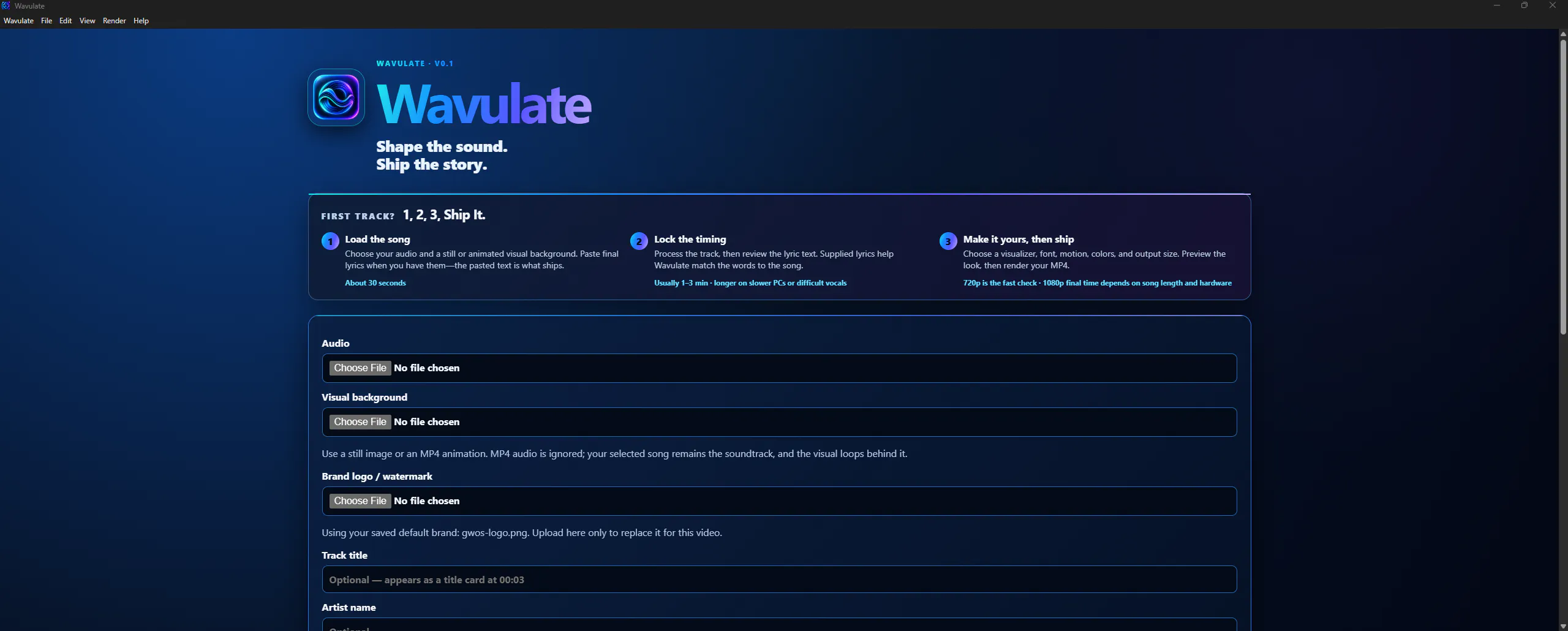Click the scrollbar up arrow
Screen dimensions: 1568x631
coord(1563,34)
